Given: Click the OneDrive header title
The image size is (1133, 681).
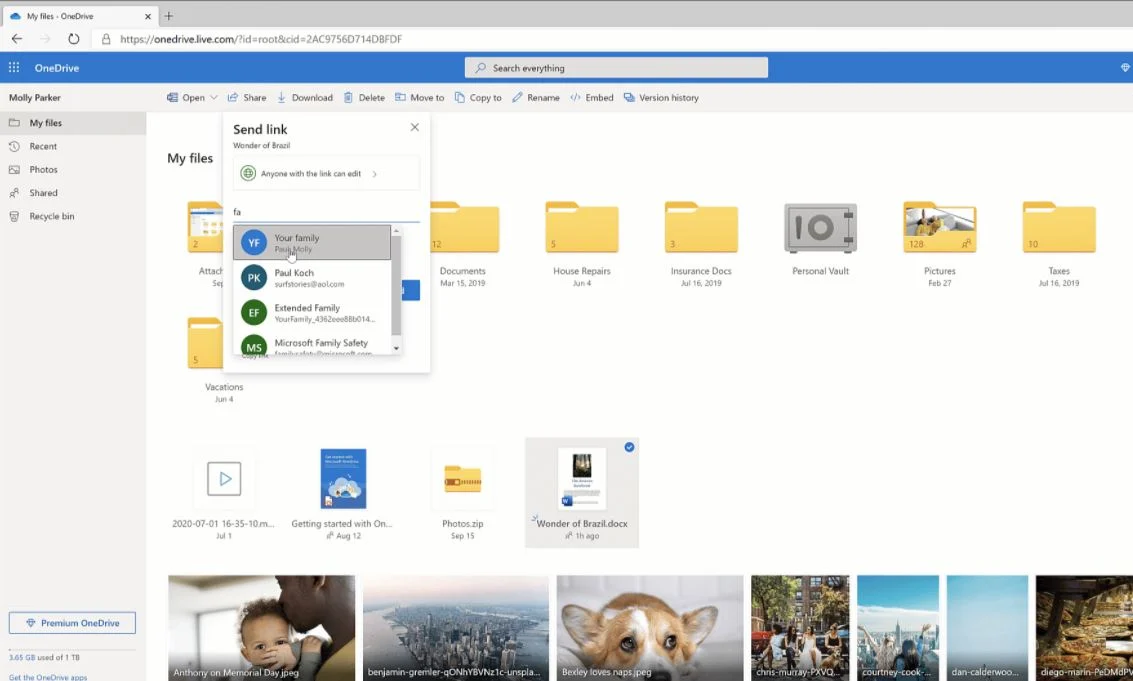Looking at the screenshot, I should coord(56,68).
